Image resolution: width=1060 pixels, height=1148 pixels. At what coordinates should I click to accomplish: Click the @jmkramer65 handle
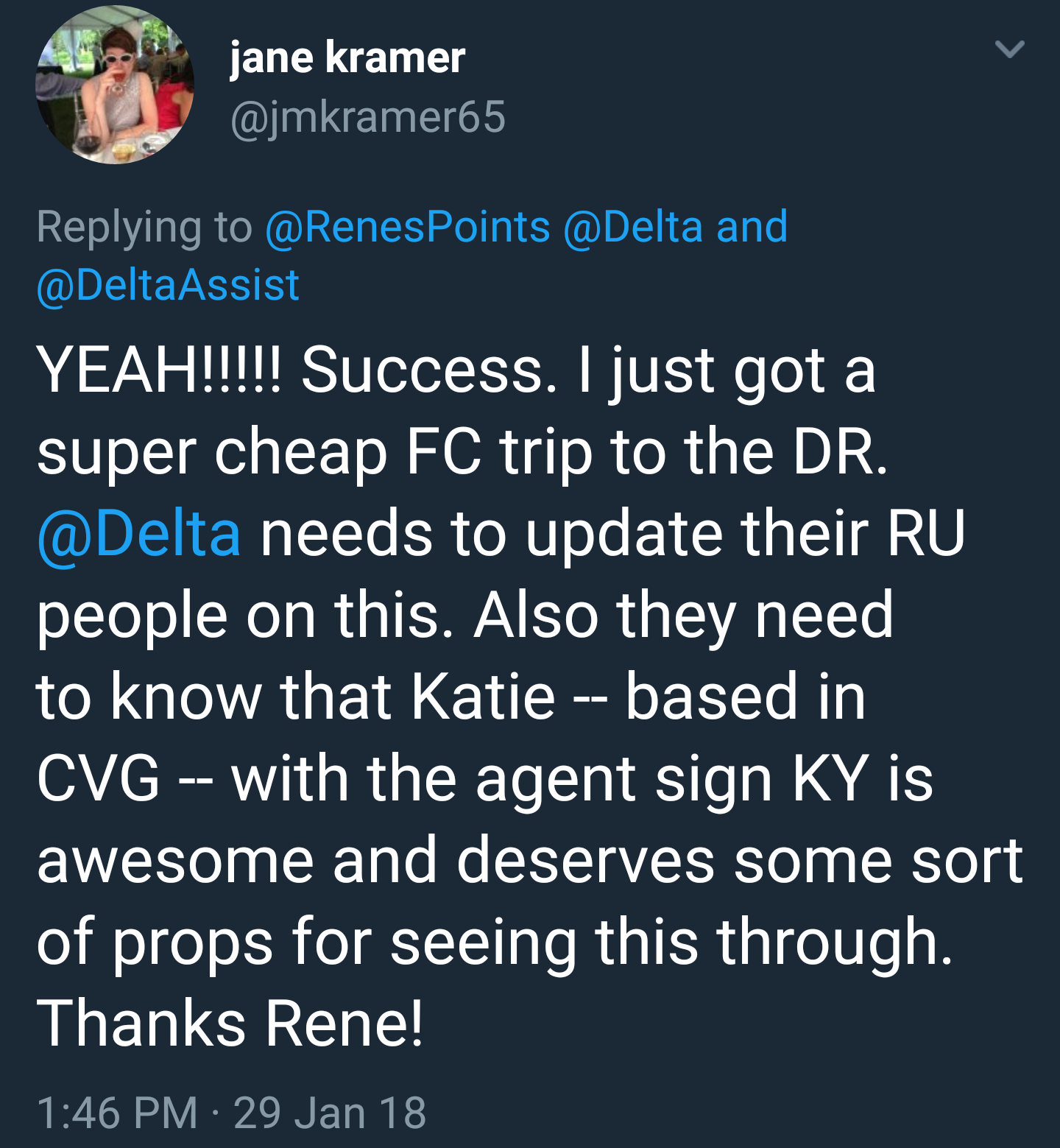tap(367, 117)
